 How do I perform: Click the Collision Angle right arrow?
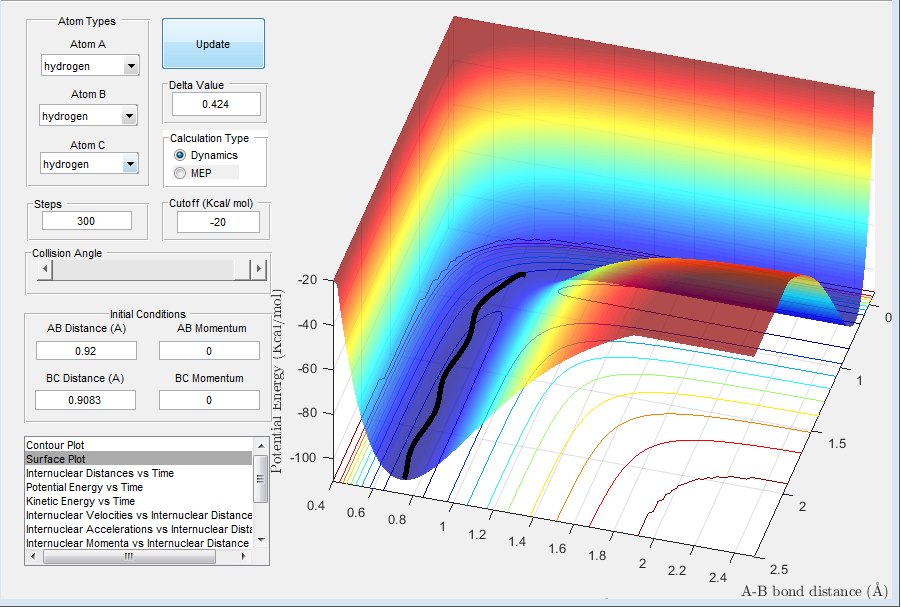[259, 268]
